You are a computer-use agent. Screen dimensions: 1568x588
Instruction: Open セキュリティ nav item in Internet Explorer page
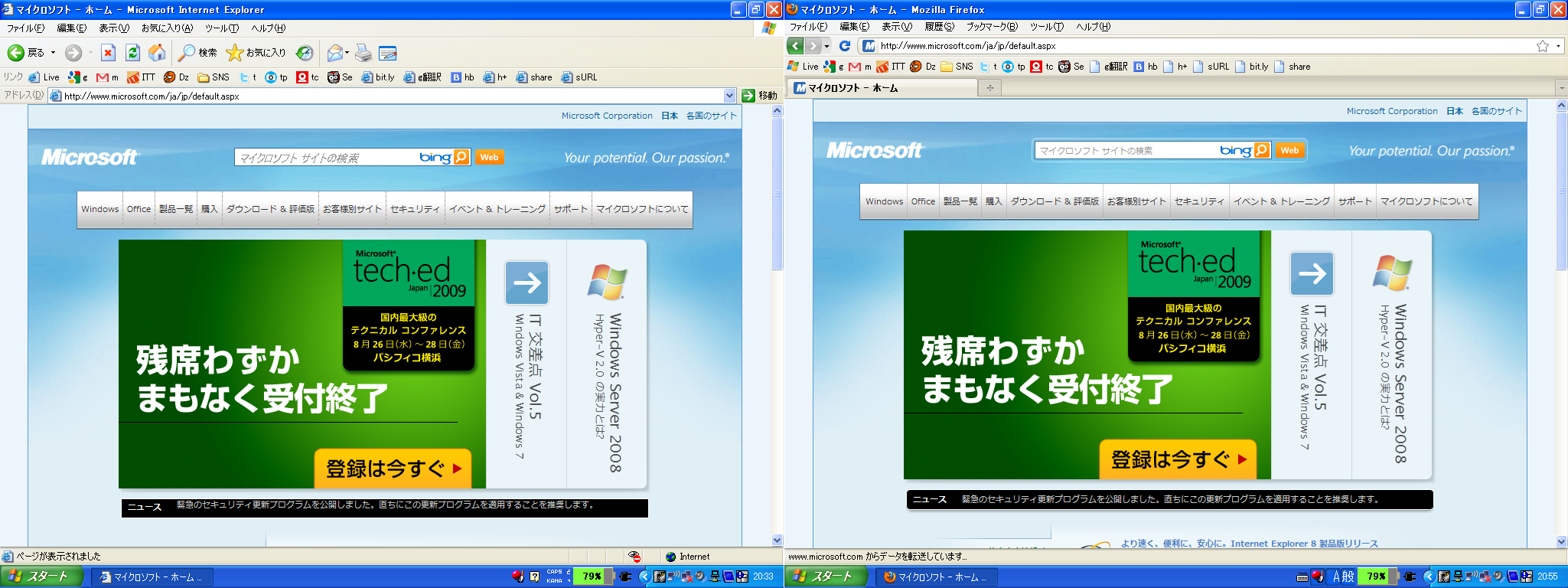[x=416, y=209]
